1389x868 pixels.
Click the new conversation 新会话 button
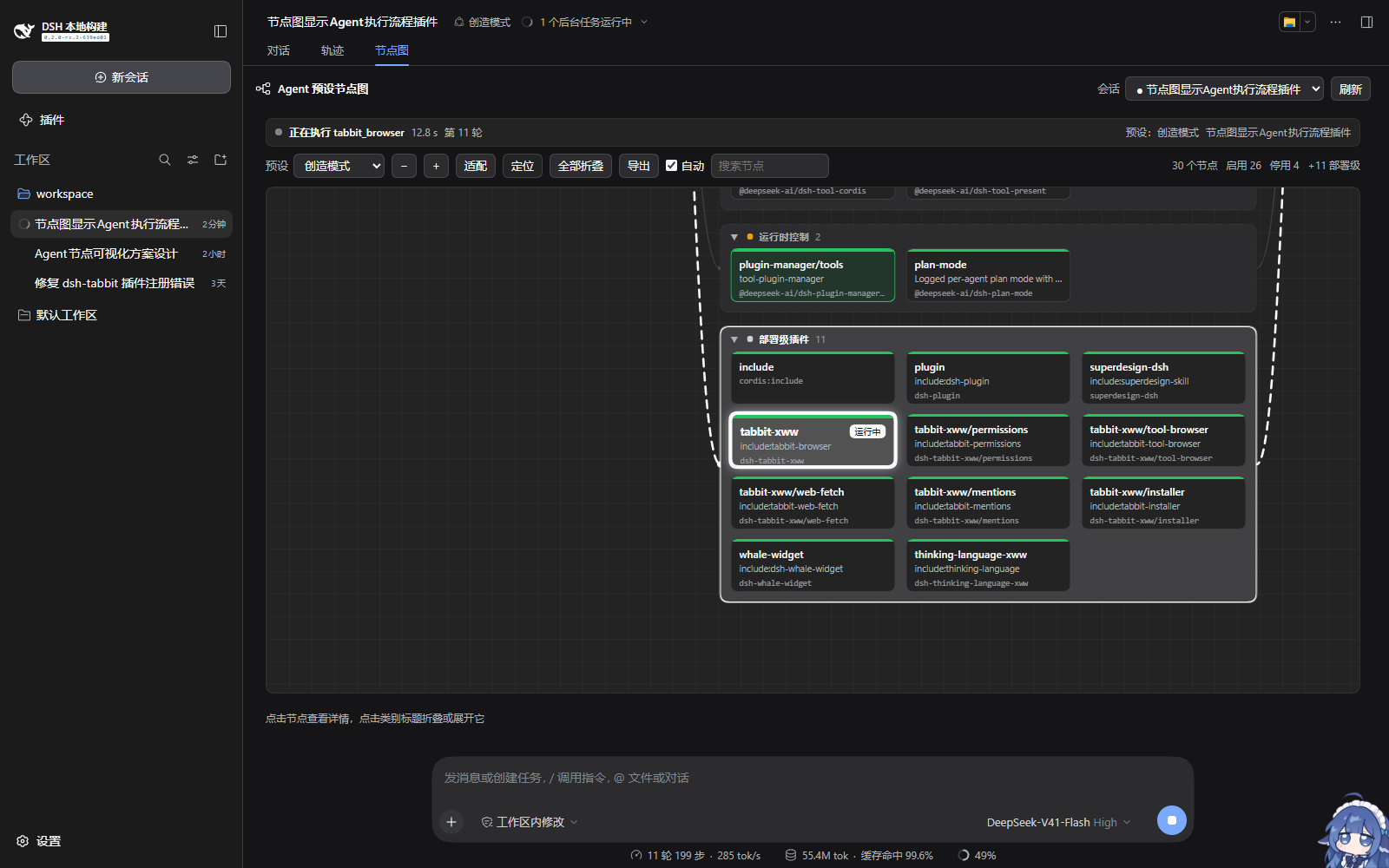point(122,77)
